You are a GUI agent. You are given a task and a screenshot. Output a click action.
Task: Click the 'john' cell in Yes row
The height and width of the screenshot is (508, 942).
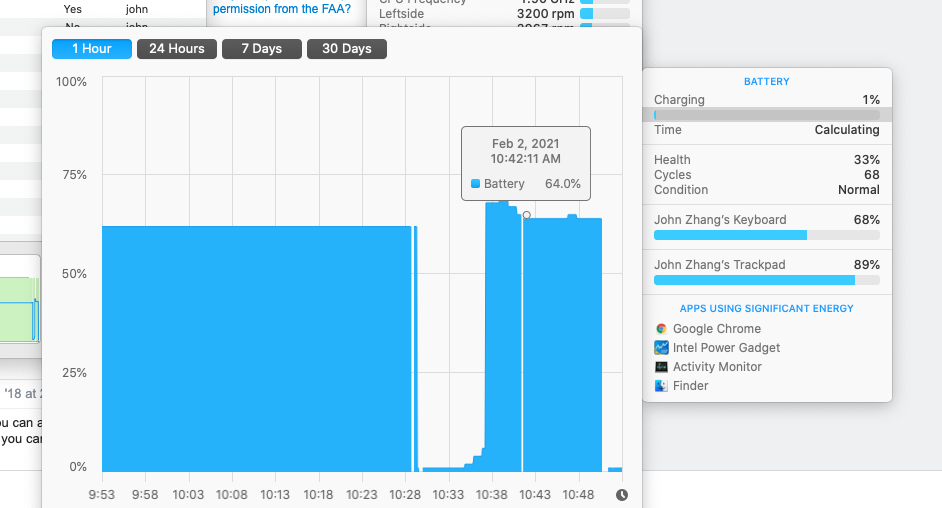click(137, 9)
